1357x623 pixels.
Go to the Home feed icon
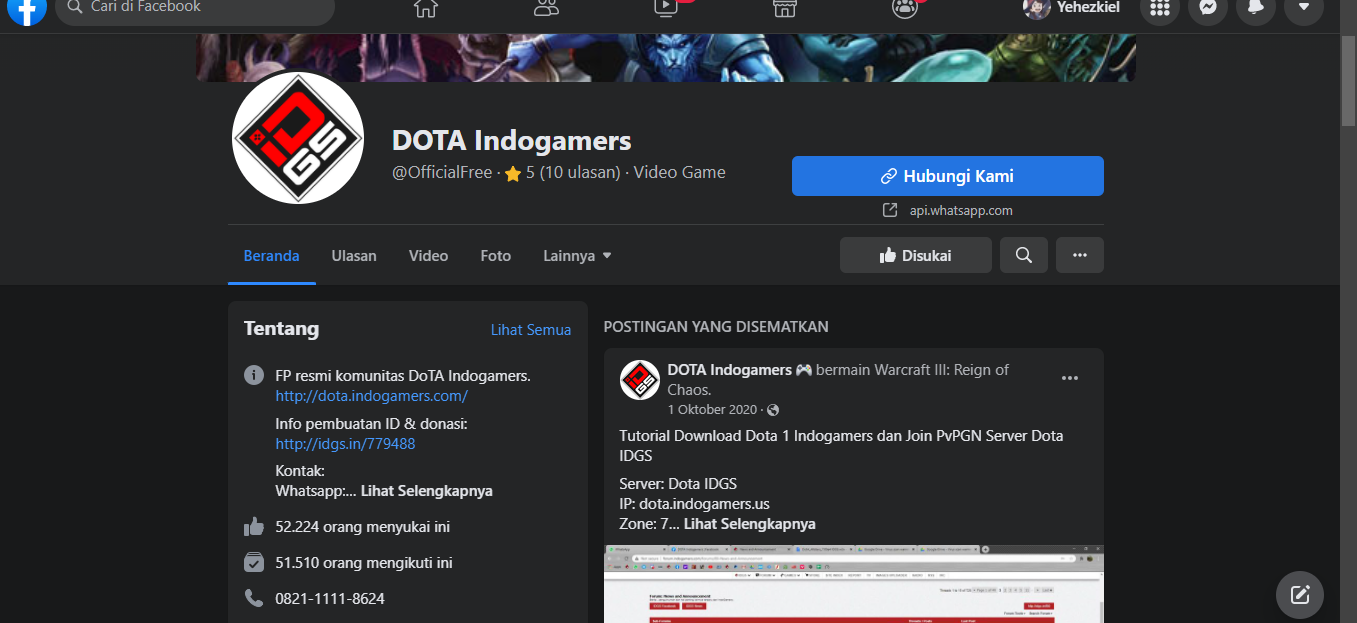click(426, 8)
